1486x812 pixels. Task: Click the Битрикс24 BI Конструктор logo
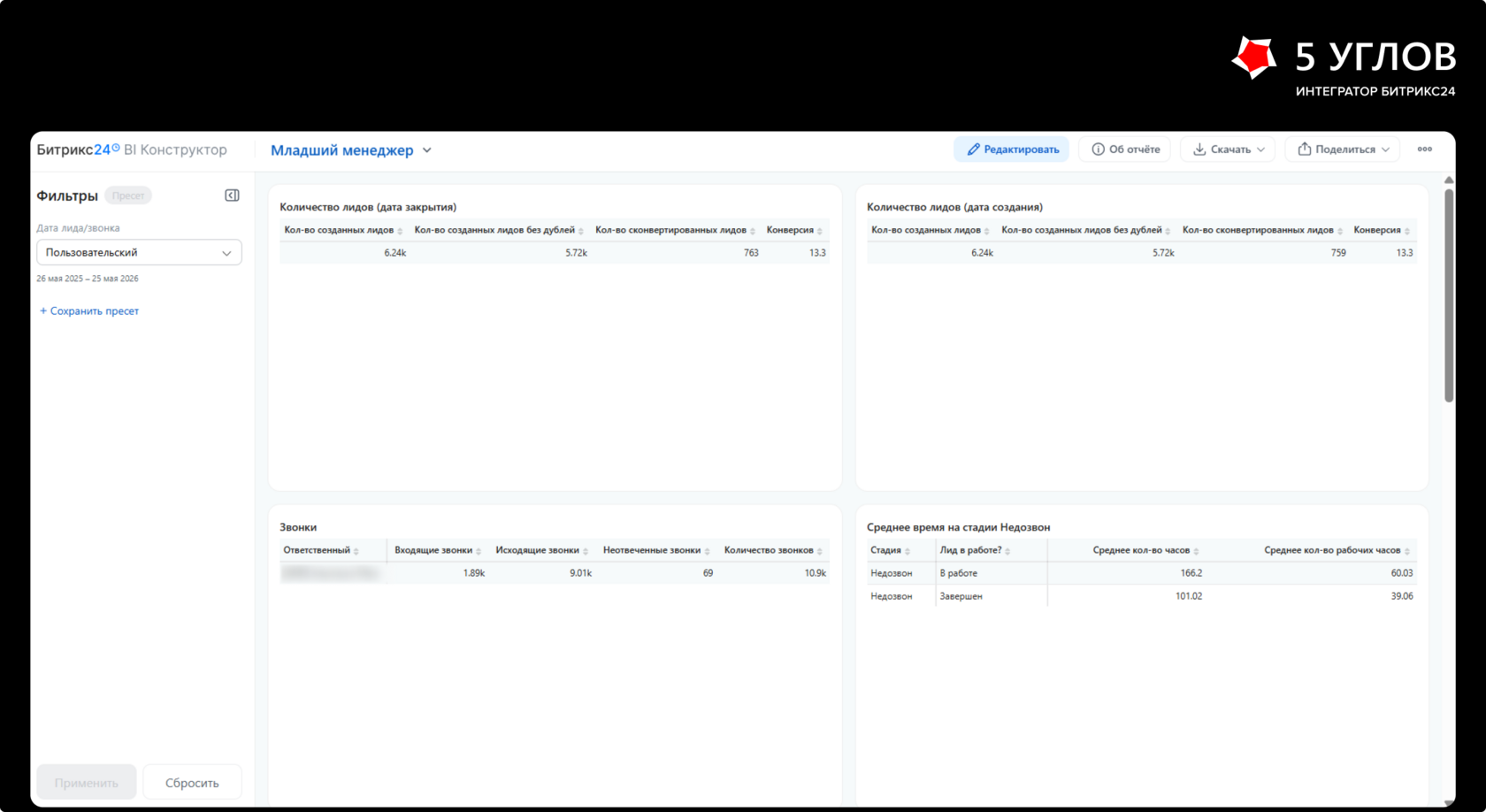click(132, 150)
